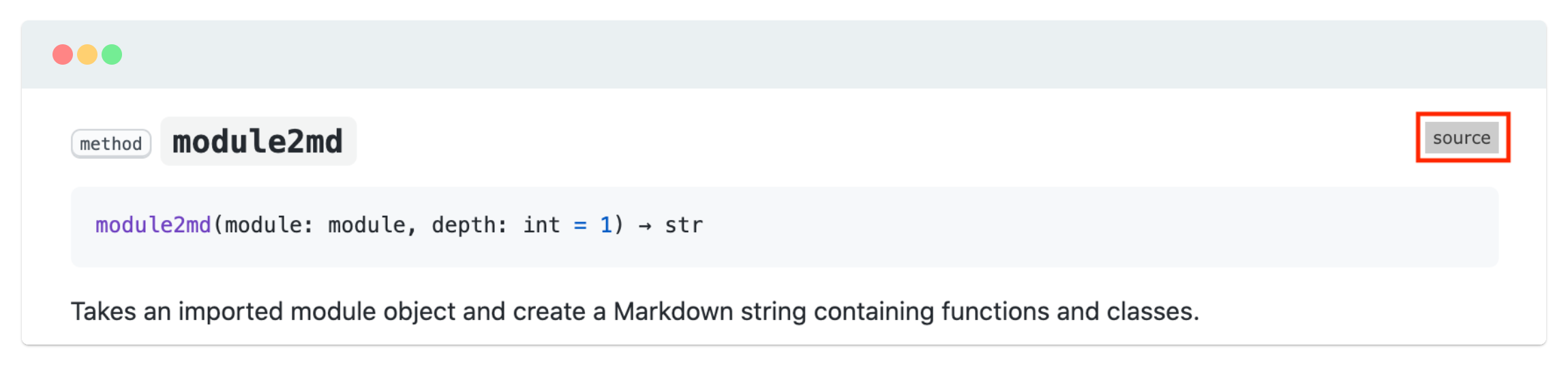This screenshot has height=365, width=1568.
Task: Click the module type annotation after colon
Action: [x=367, y=225]
